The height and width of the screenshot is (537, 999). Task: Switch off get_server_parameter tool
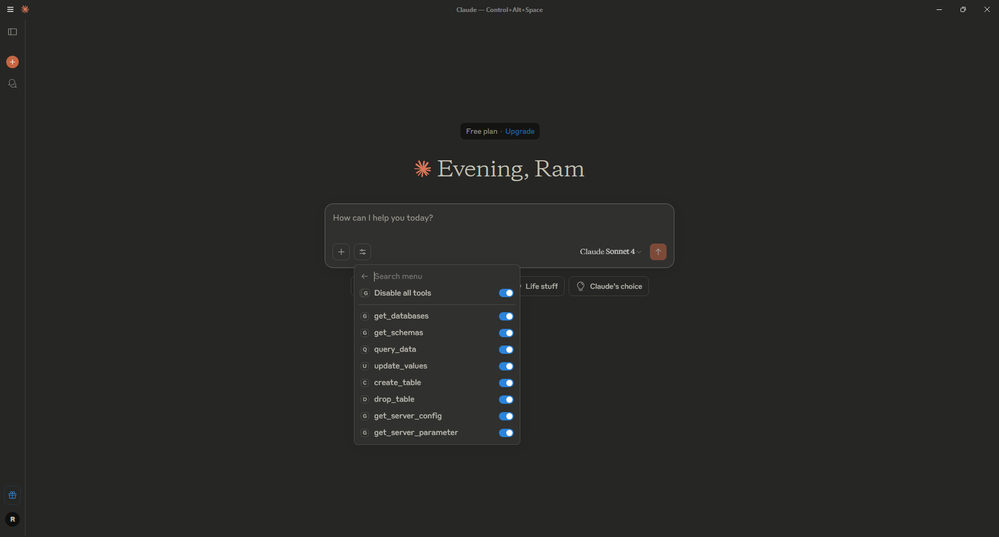[x=506, y=433]
